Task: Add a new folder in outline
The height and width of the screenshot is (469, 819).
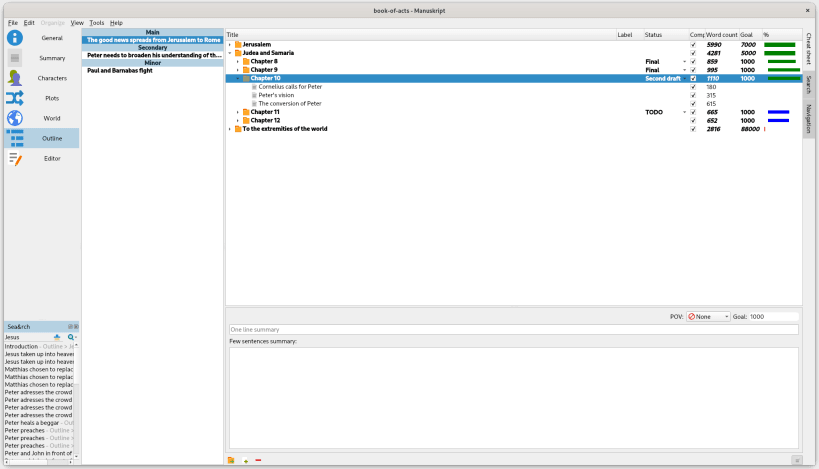Action: click(231, 460)
